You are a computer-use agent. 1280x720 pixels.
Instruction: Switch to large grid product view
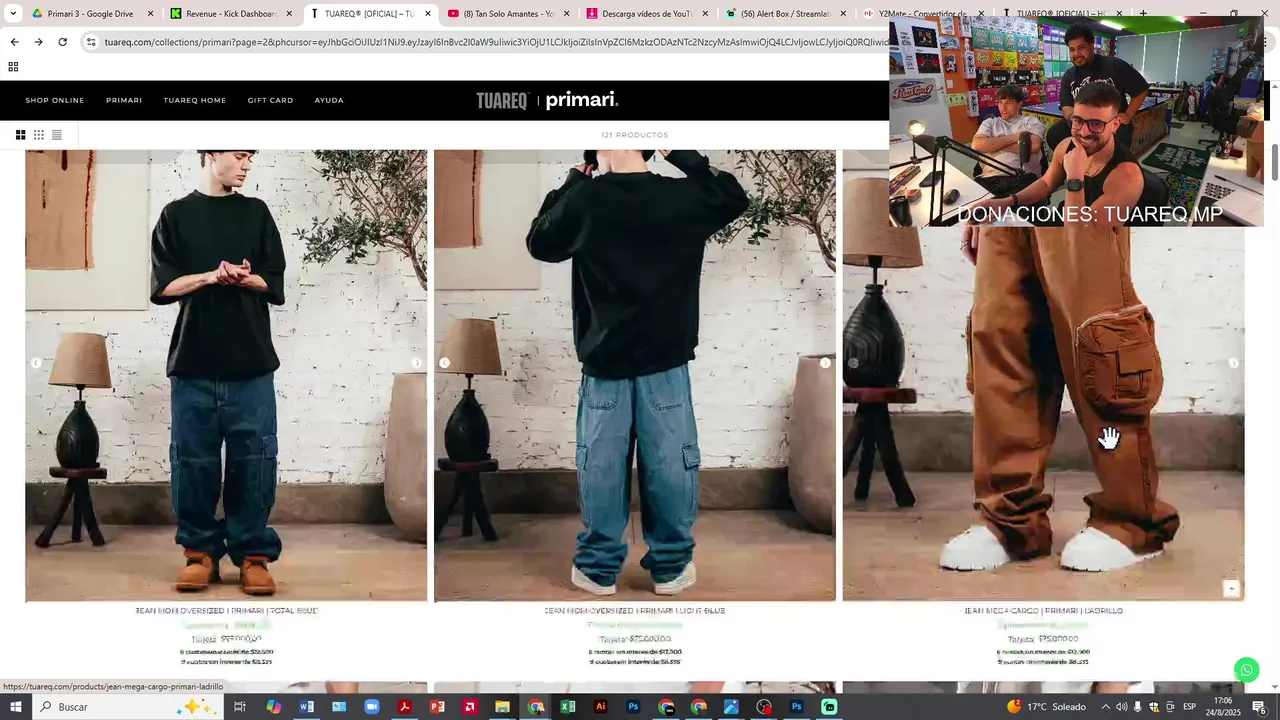20,135
